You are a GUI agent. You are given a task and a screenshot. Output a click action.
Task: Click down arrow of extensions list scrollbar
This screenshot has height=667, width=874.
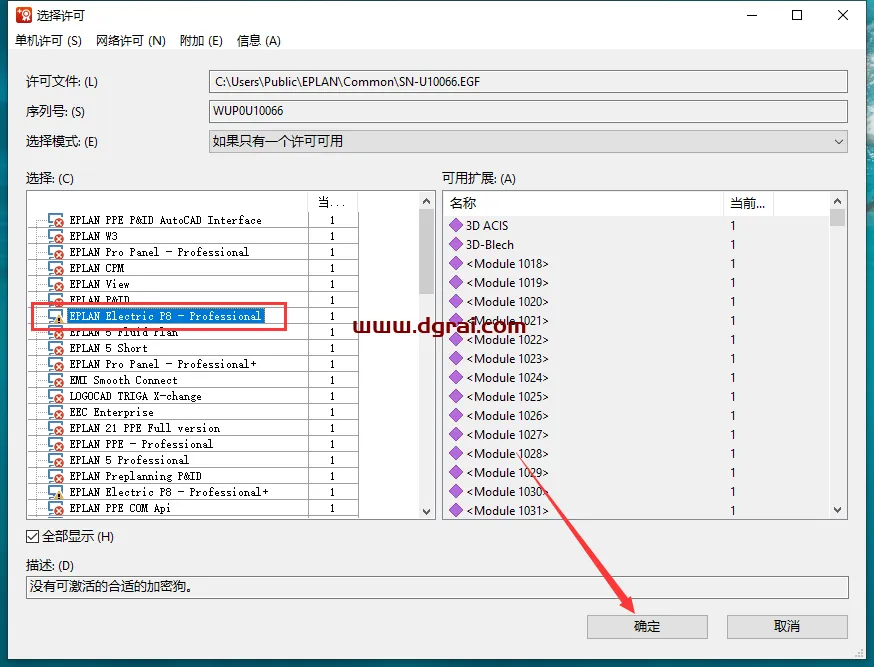coord(837,509)
